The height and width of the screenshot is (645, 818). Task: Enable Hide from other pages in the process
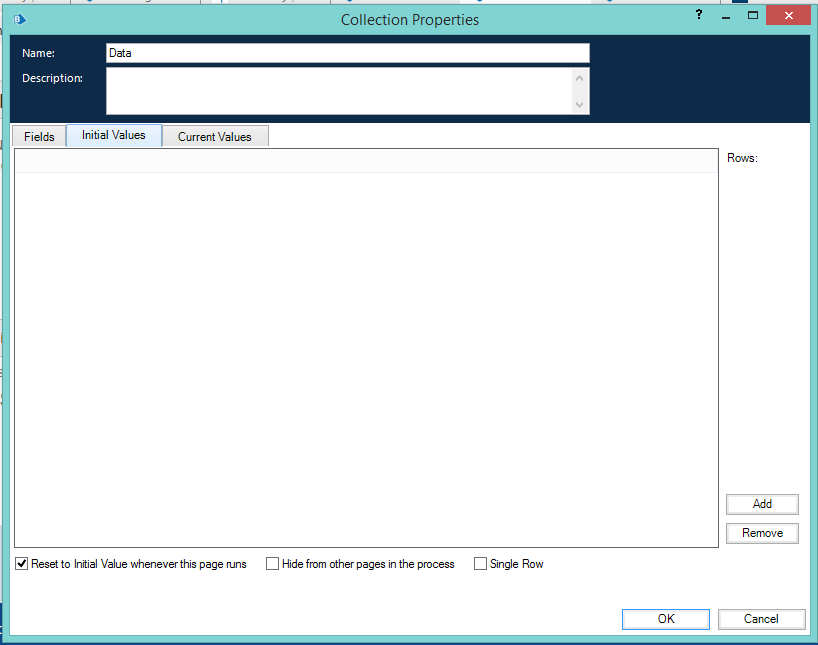272,564
